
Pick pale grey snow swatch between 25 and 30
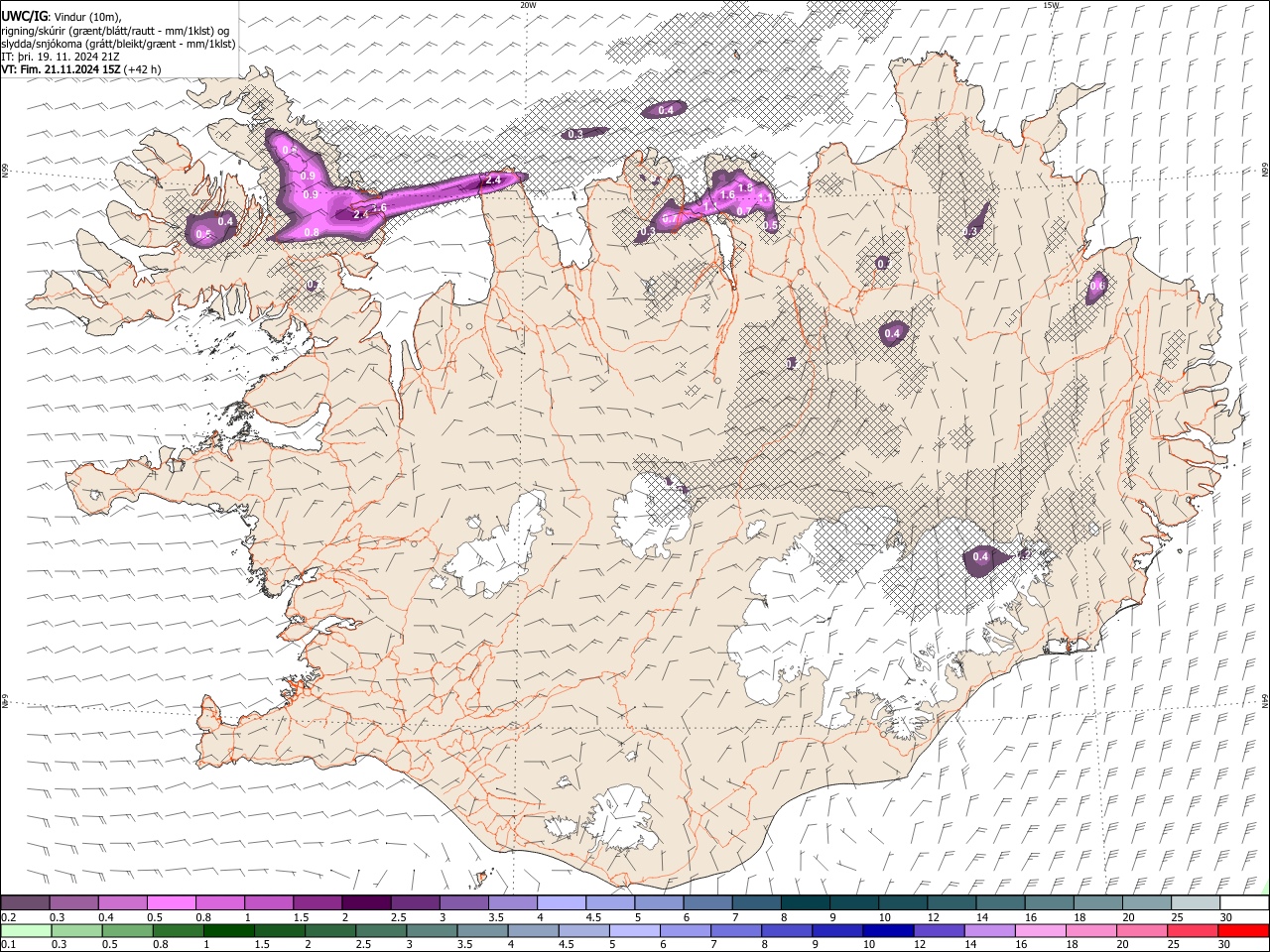click(1197, 902)
